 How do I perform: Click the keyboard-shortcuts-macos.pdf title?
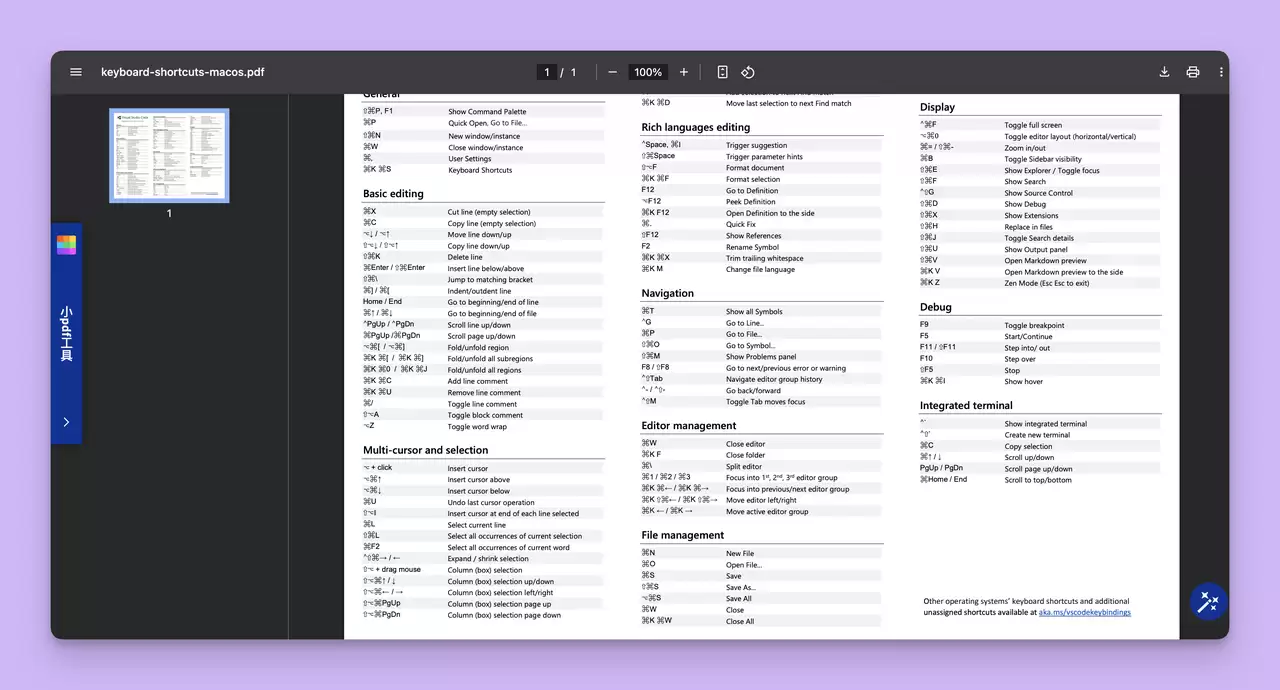(x=183, y=72)
